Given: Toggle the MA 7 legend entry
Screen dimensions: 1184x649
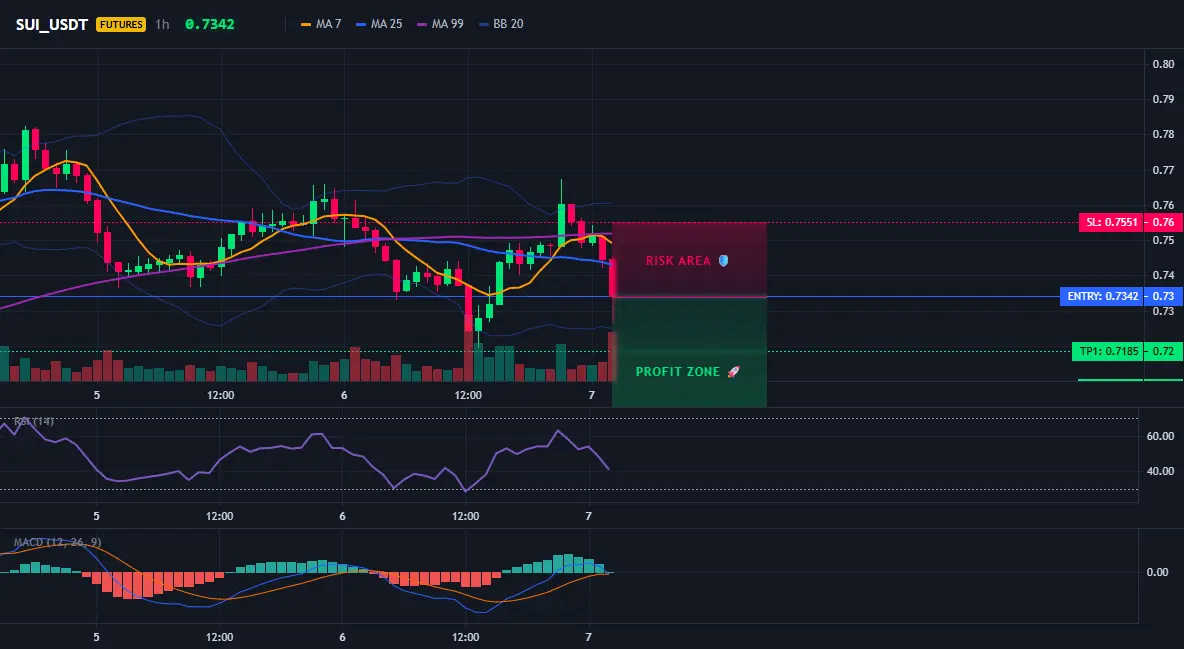Looking at the screenshot, I should [x=321, y=24].
